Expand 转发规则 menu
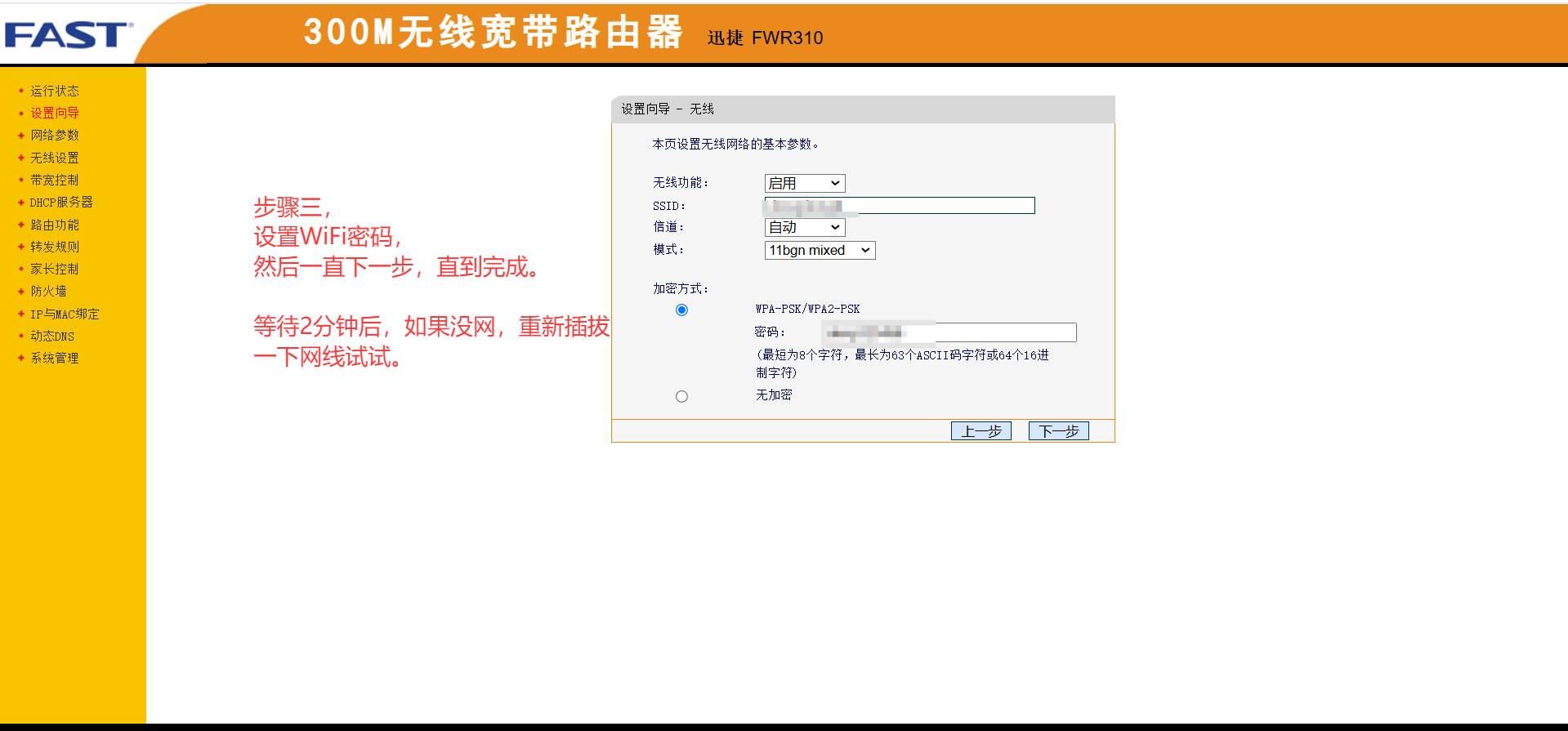Image resolution: width=1568 pixels, height=731 pixels. tap(55, 247)
